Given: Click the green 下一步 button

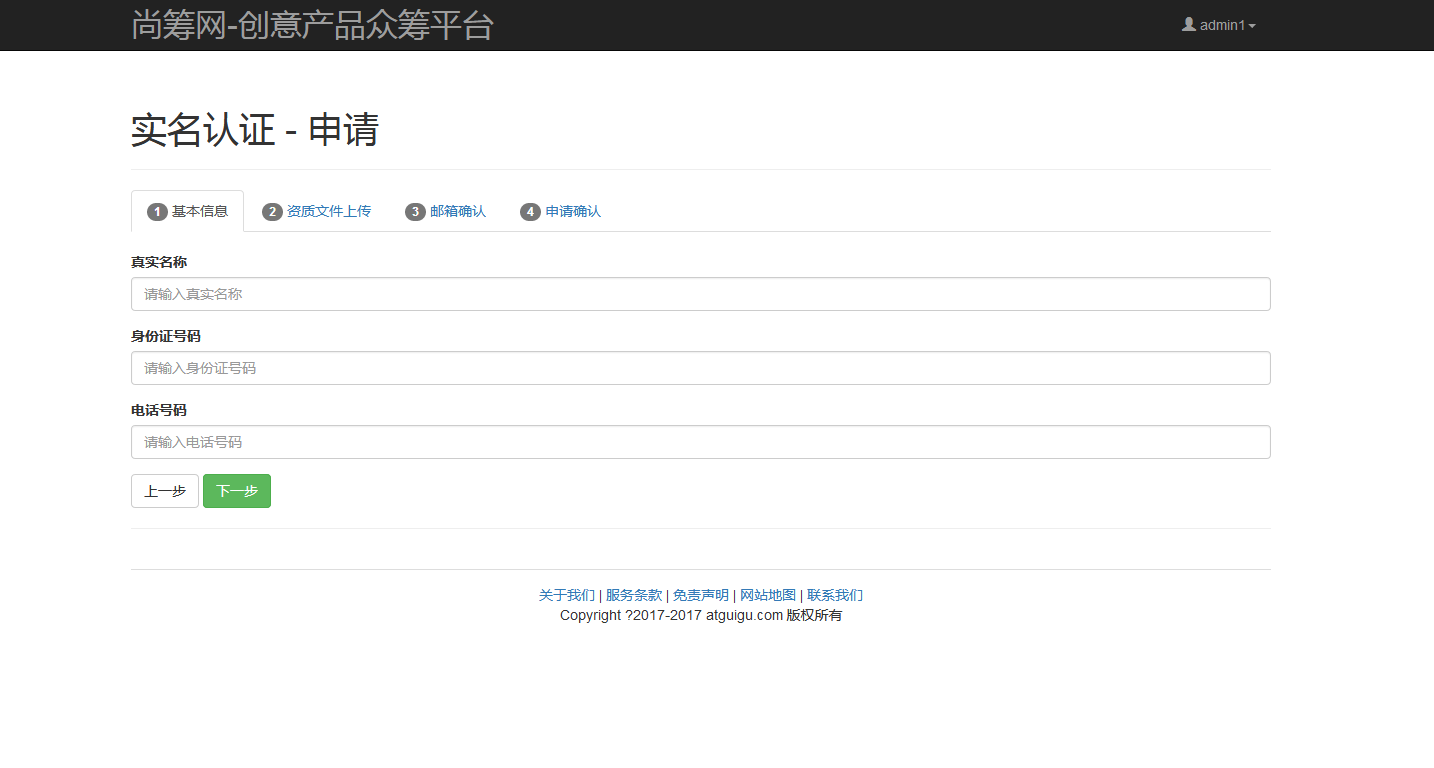Looking at the screenshot, I should [x=236, y=491].
